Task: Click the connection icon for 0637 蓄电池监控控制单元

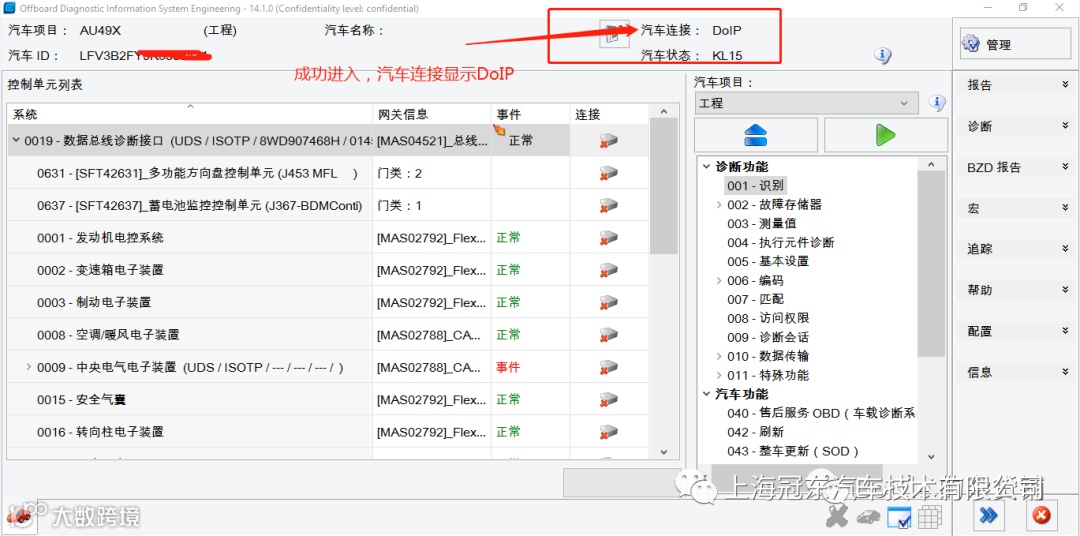Action: (608, 205)
